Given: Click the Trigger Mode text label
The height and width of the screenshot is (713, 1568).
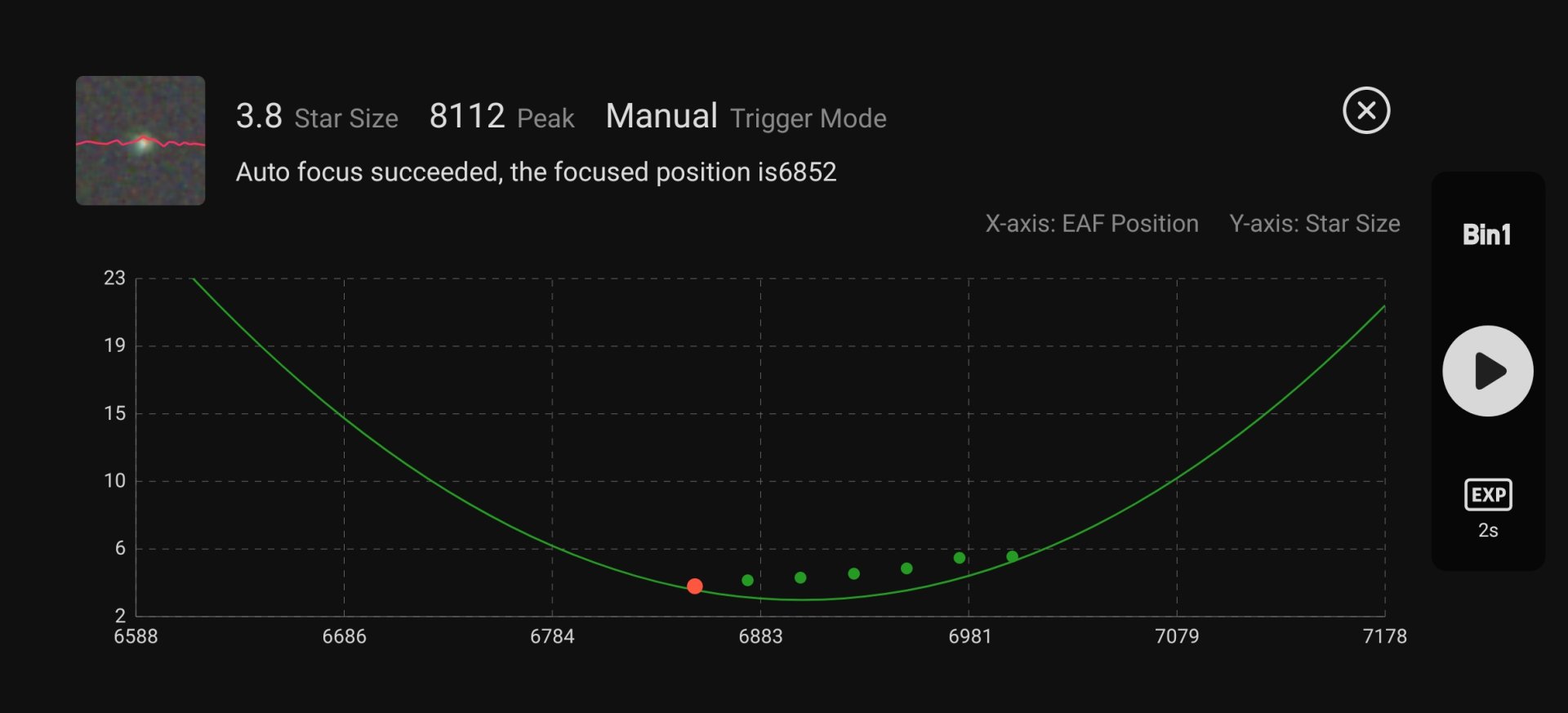Looking at the screenshot, I should 808,118.
